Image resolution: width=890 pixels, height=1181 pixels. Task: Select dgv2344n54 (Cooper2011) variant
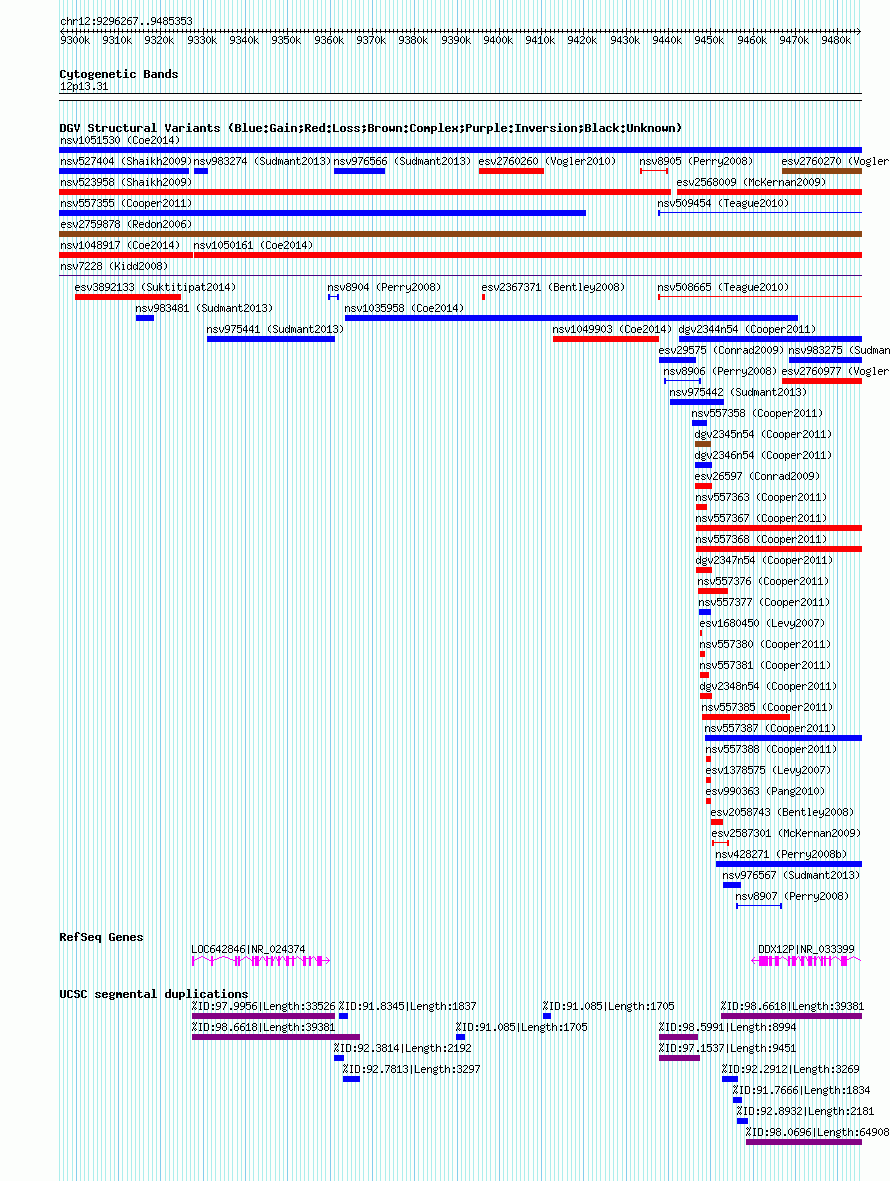(770, 340)
